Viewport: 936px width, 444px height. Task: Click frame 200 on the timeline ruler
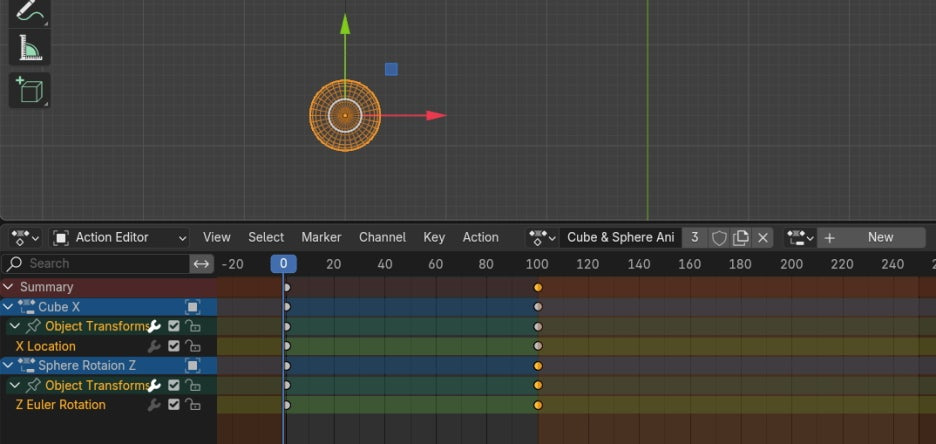tap(792, 264)
